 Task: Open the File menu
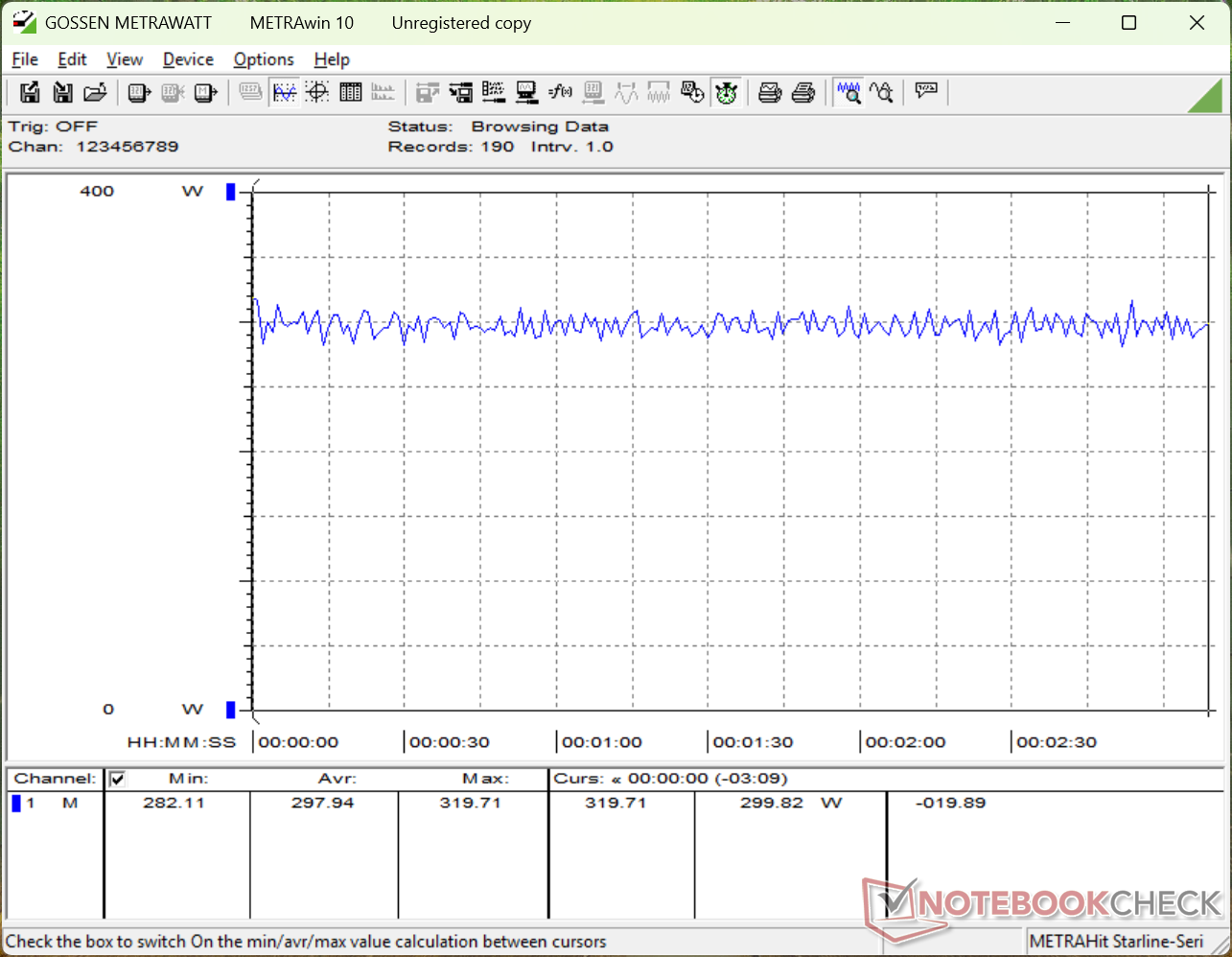pyautogui.click(x=25, y=59)
